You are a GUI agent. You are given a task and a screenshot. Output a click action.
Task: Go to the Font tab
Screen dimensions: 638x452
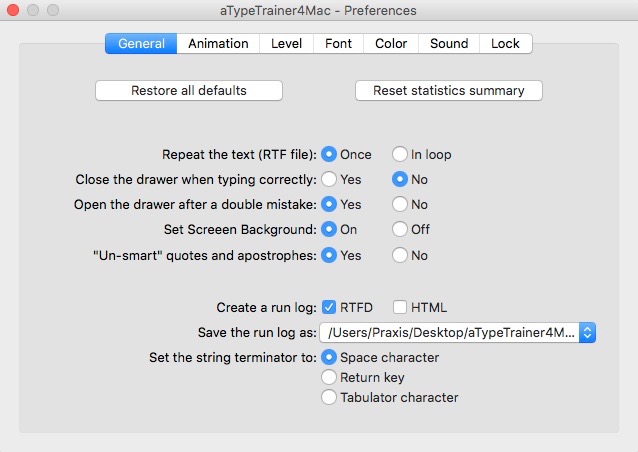[338, 44]
